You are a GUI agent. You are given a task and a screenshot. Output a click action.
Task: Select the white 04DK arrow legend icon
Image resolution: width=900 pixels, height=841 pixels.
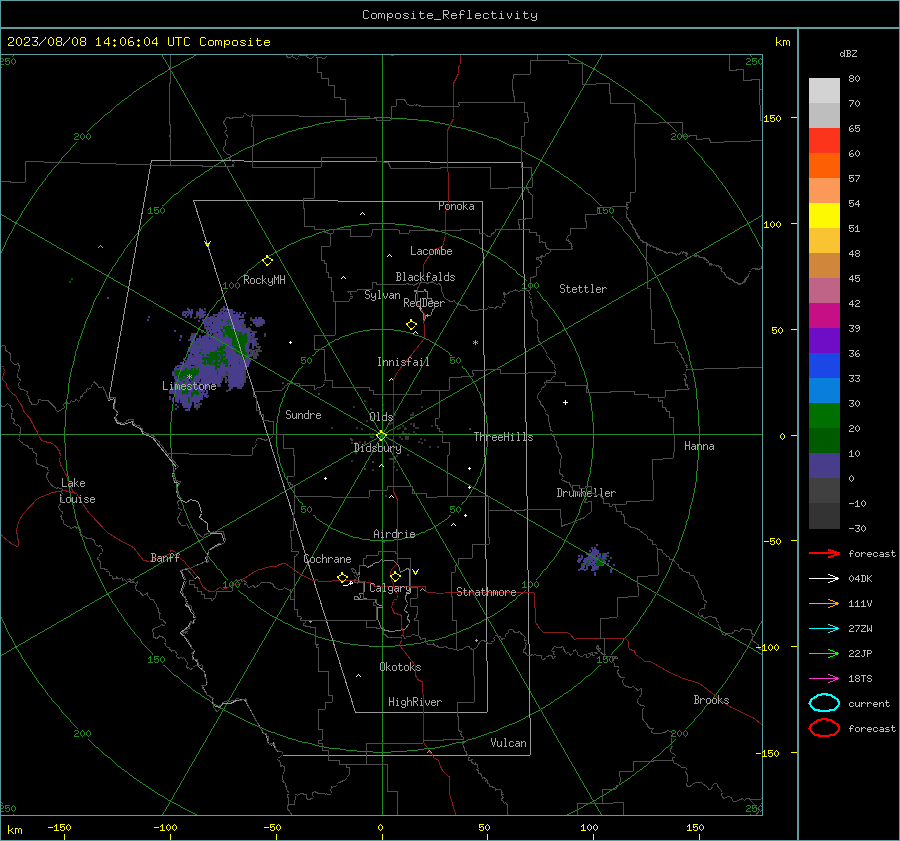[824, 578]
